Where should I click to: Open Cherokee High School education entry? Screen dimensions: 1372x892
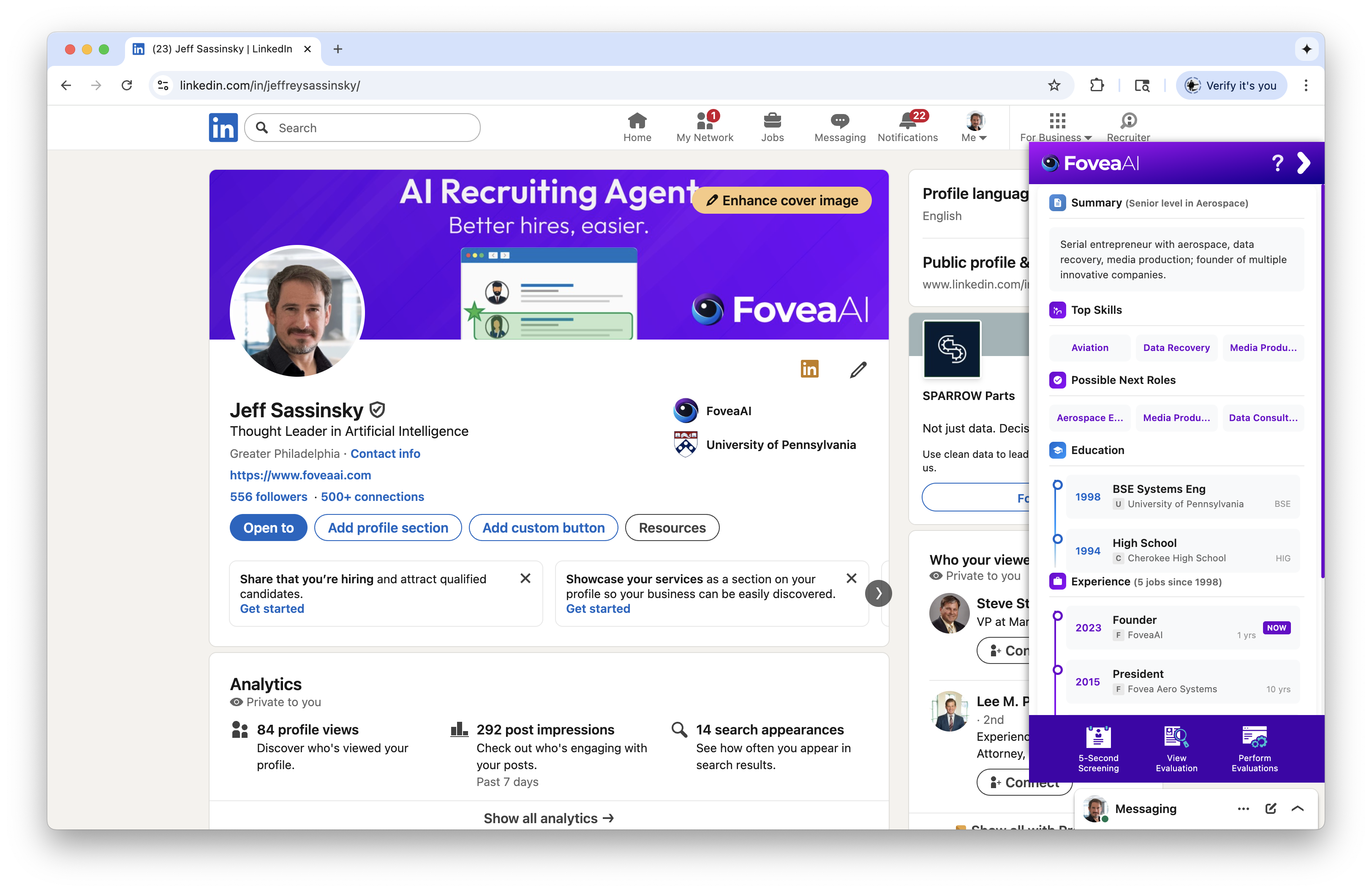tap(1182, 550)
